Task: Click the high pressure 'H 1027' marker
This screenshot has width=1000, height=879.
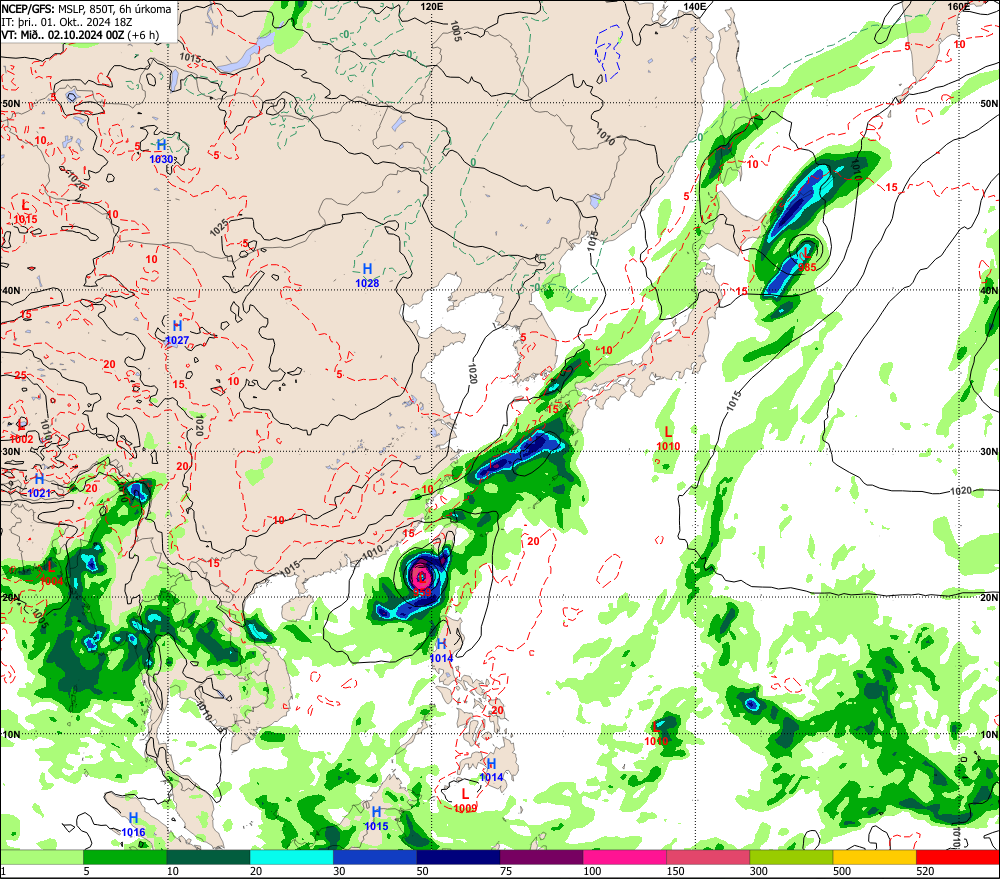Action: [x=177, y=332]
